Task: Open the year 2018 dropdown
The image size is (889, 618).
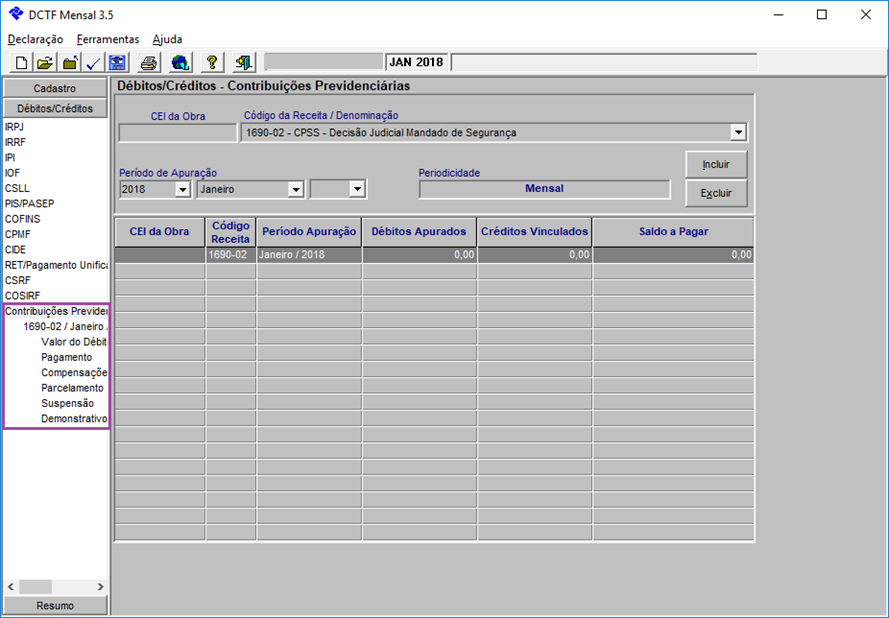Action: (183, 189)
